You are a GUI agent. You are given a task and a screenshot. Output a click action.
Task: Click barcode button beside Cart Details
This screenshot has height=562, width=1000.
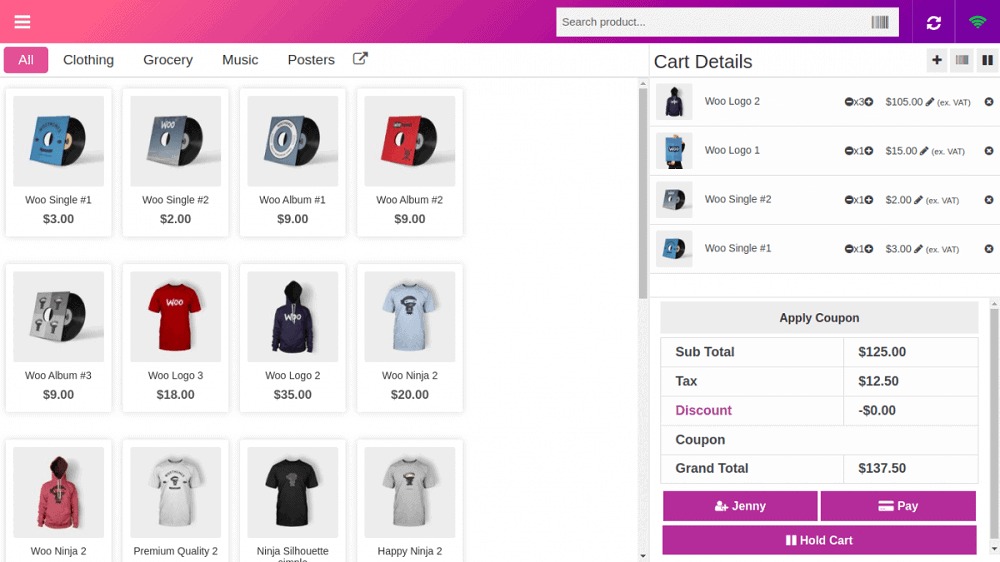pyautogui.click(x=962, y=61)
